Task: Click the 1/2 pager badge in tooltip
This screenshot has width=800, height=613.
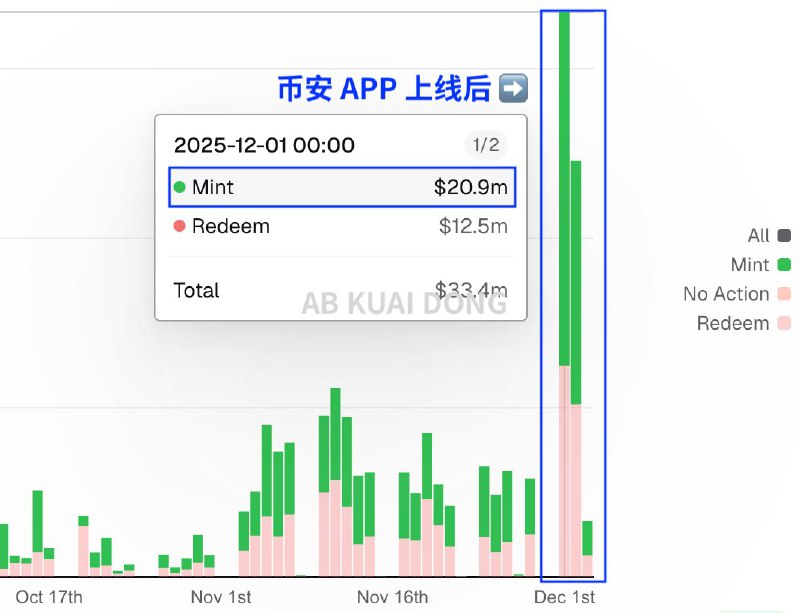Action: pyautogui.click(x=486, y=145)
